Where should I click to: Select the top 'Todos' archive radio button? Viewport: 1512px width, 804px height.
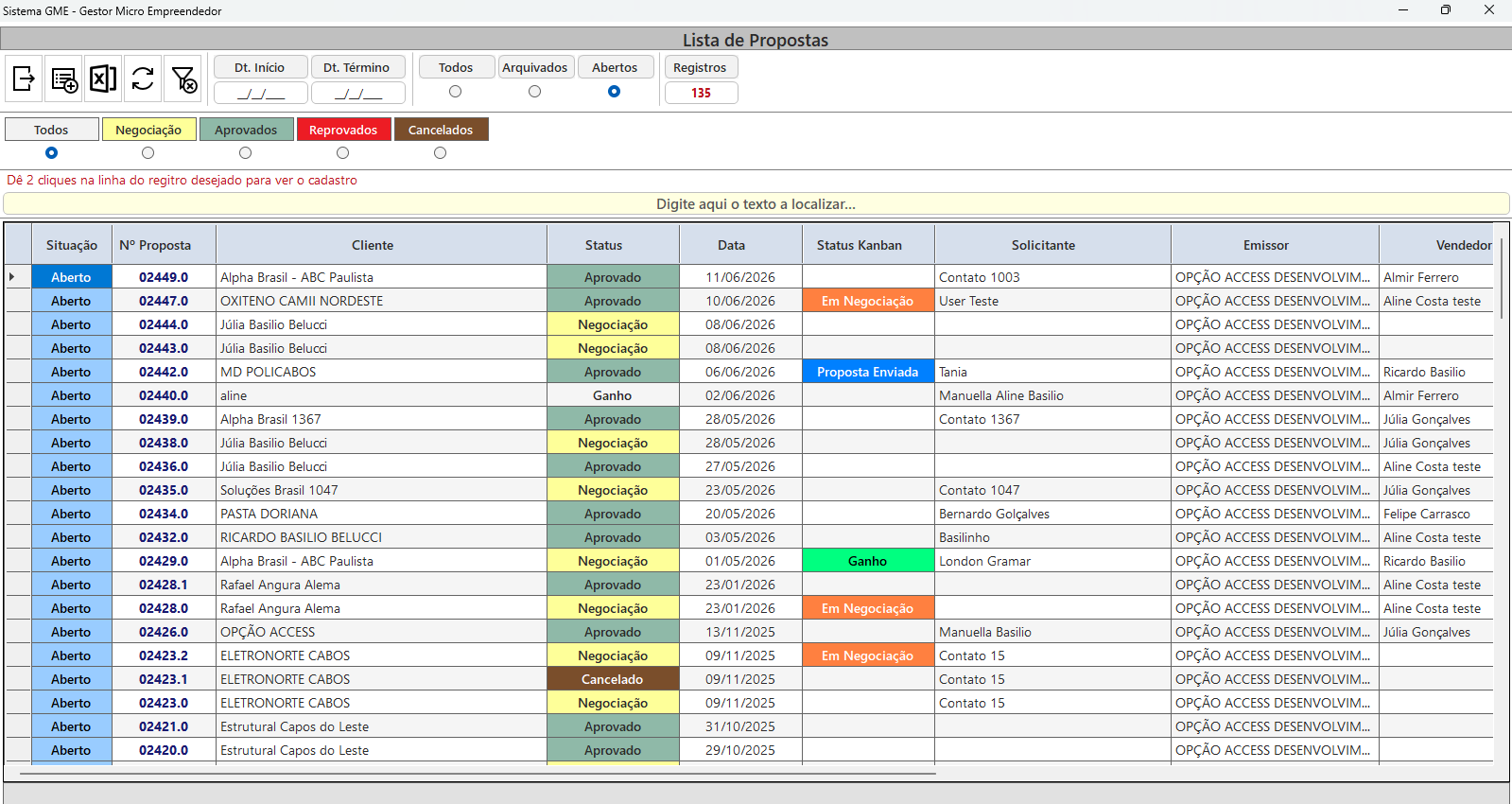pos(456,92)
